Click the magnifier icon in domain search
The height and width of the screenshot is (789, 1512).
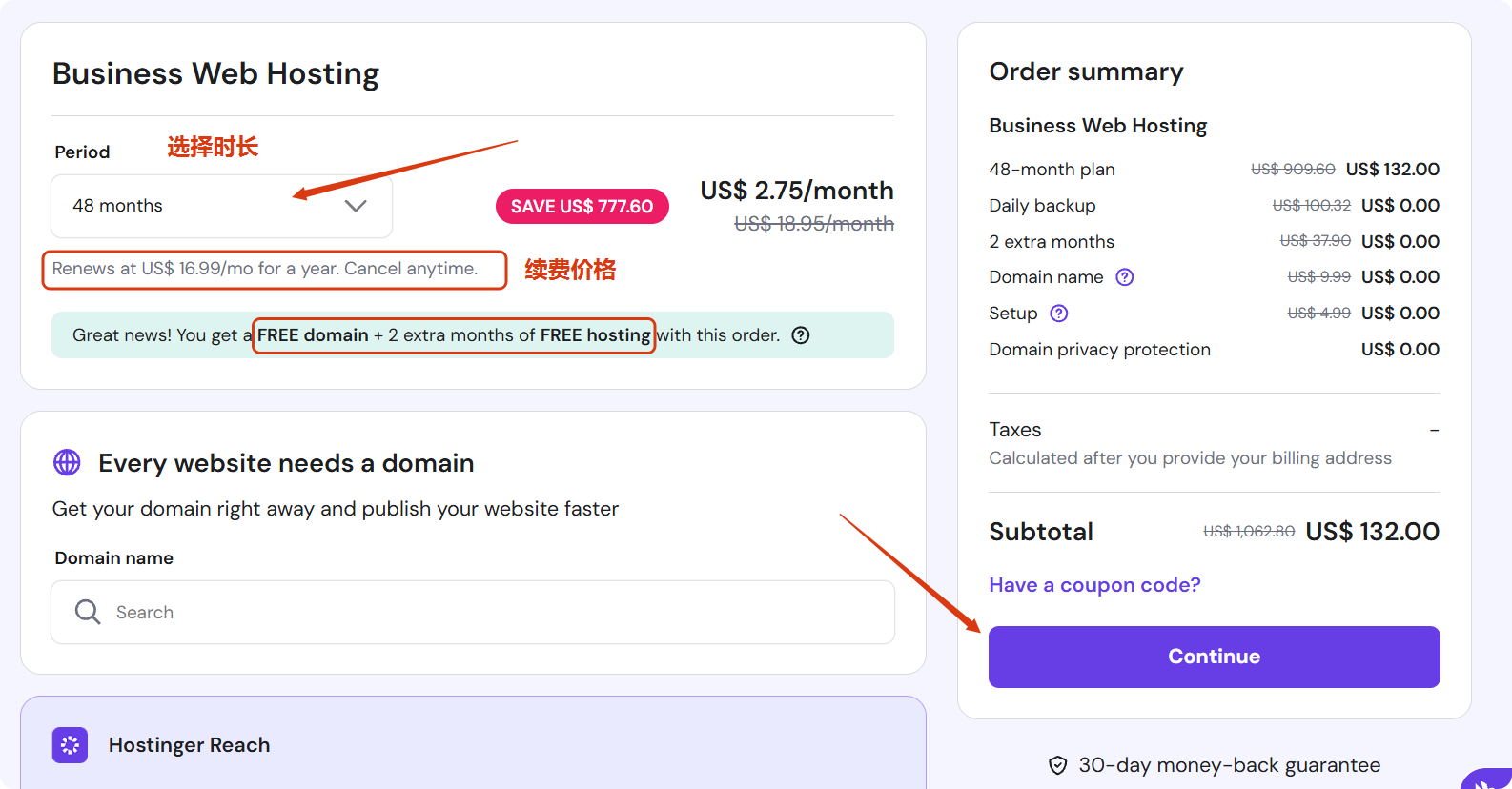[x=88, y=612]
